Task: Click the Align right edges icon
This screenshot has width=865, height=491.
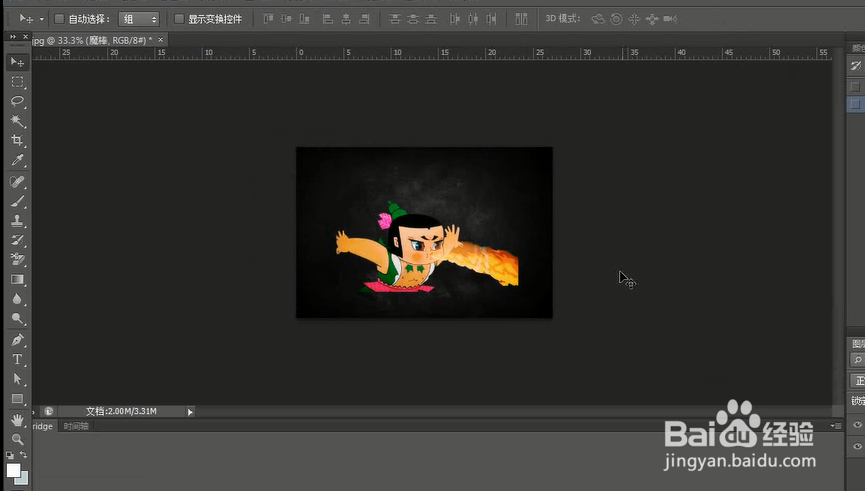Action: coord(364,19)
